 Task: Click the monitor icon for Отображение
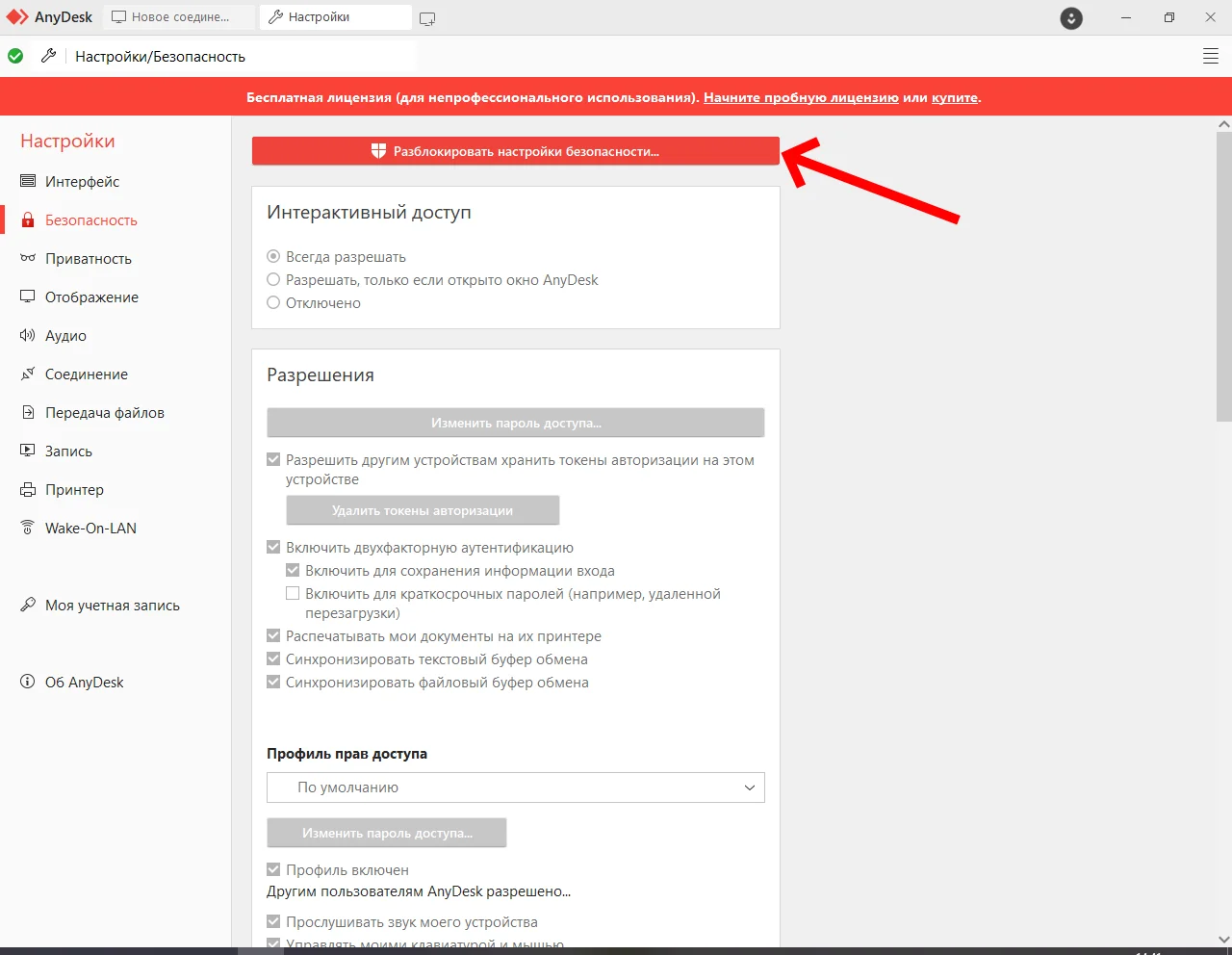coord(28,297)
